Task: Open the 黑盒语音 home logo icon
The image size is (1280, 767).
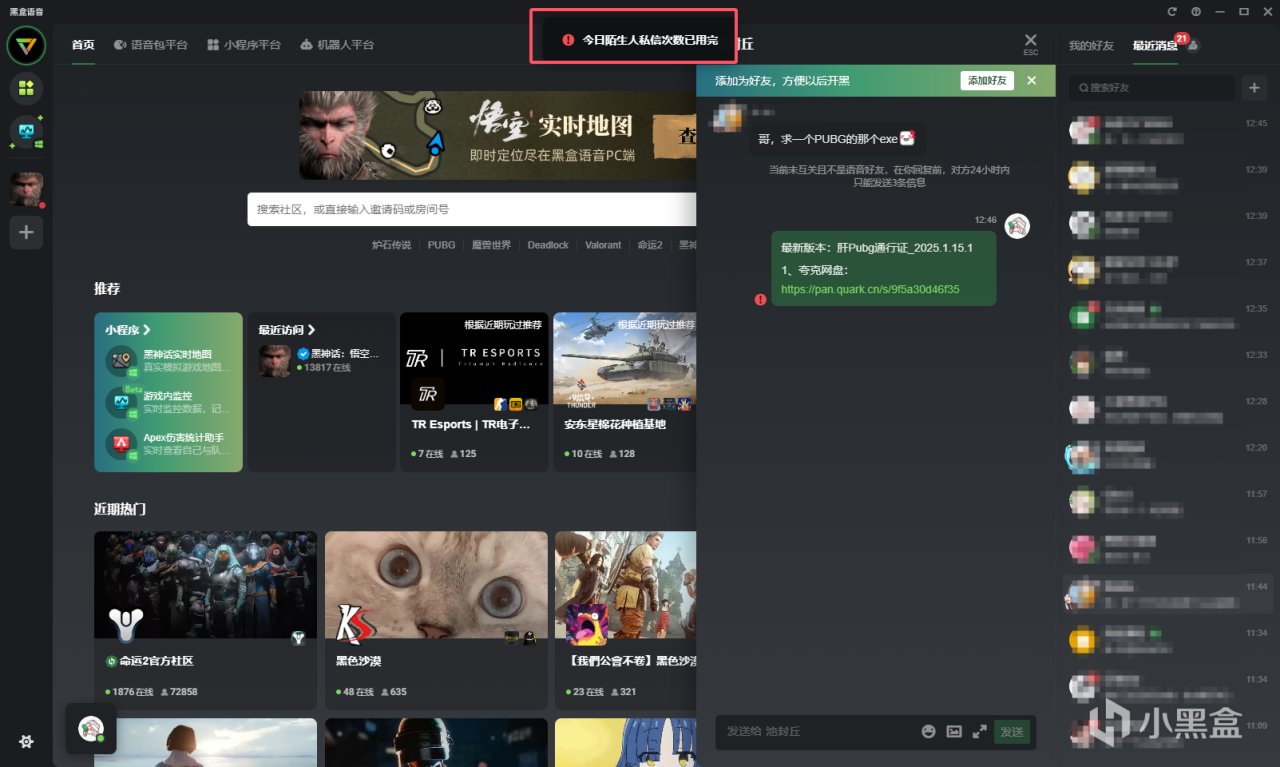Action: pos(26,45)
